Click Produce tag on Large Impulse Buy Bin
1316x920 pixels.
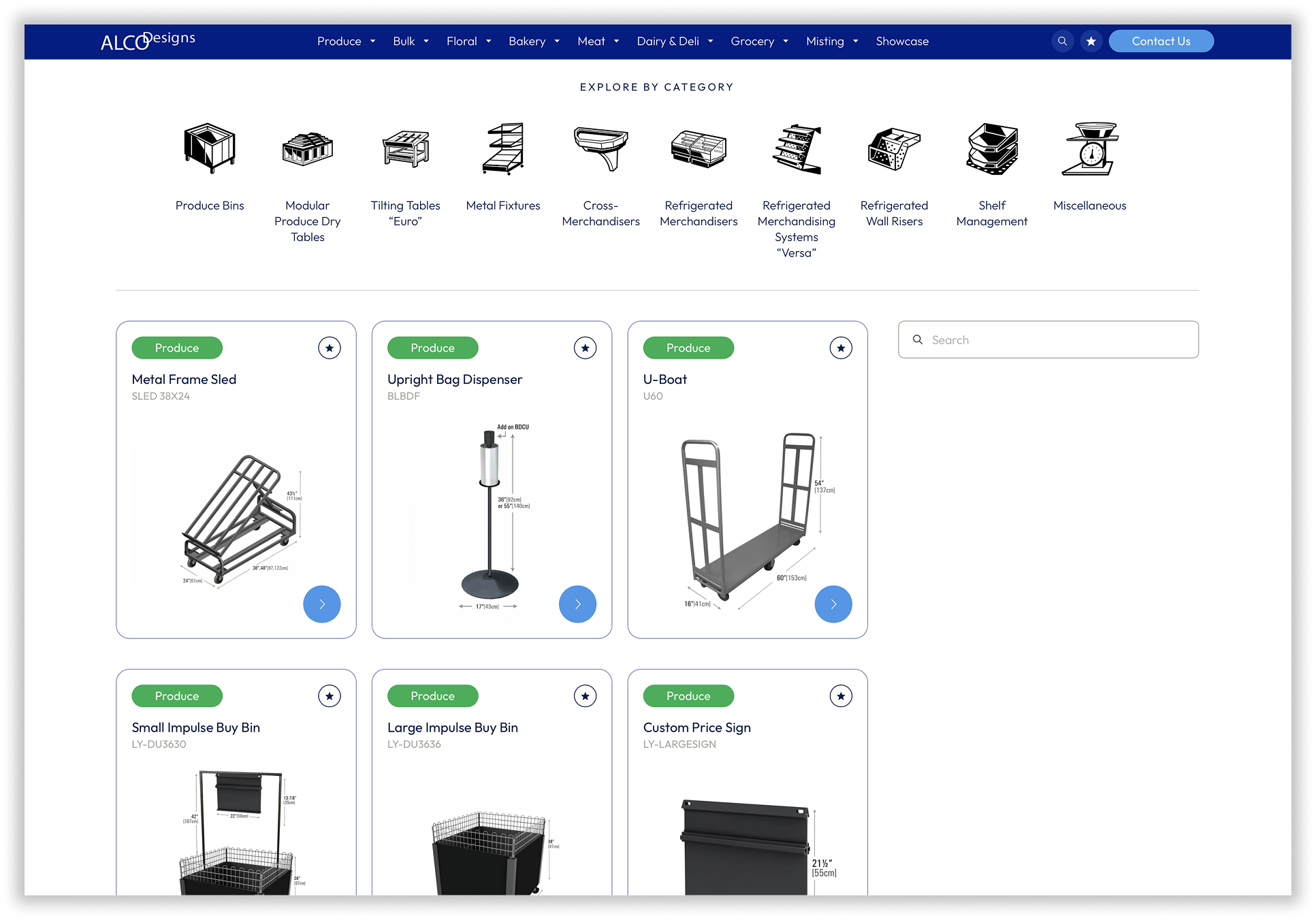(433, 696)
